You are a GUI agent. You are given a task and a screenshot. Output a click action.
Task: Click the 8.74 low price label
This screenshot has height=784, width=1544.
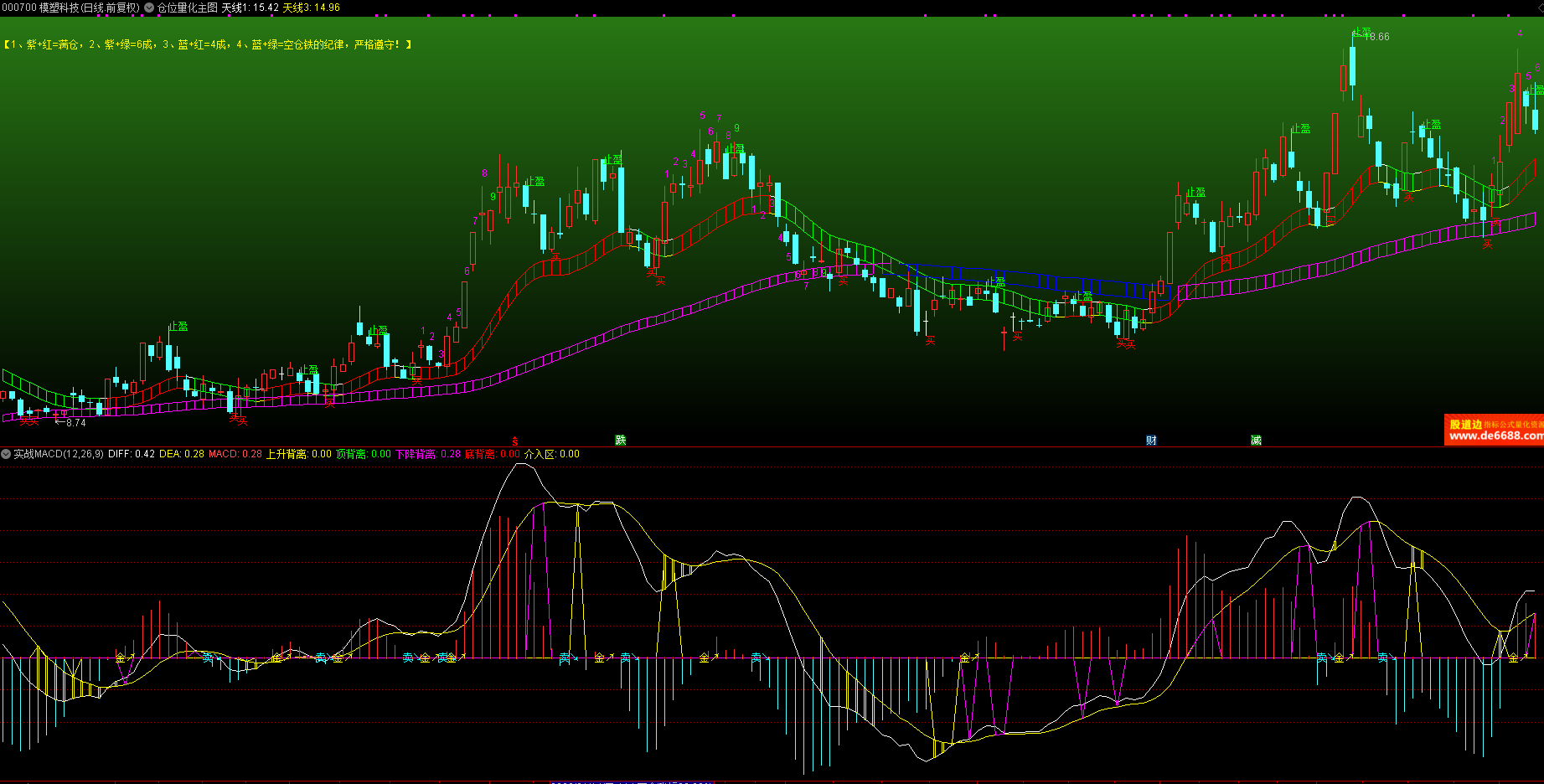tap(75, 423)
